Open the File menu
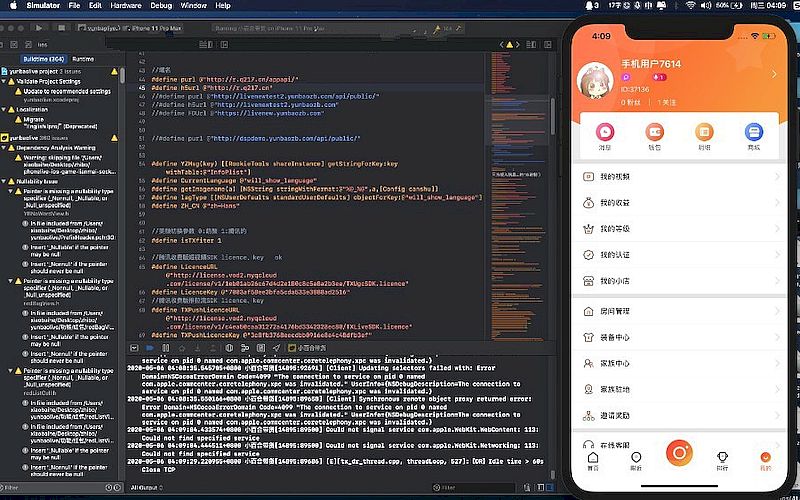800x500 pixels. click(74, 6)
